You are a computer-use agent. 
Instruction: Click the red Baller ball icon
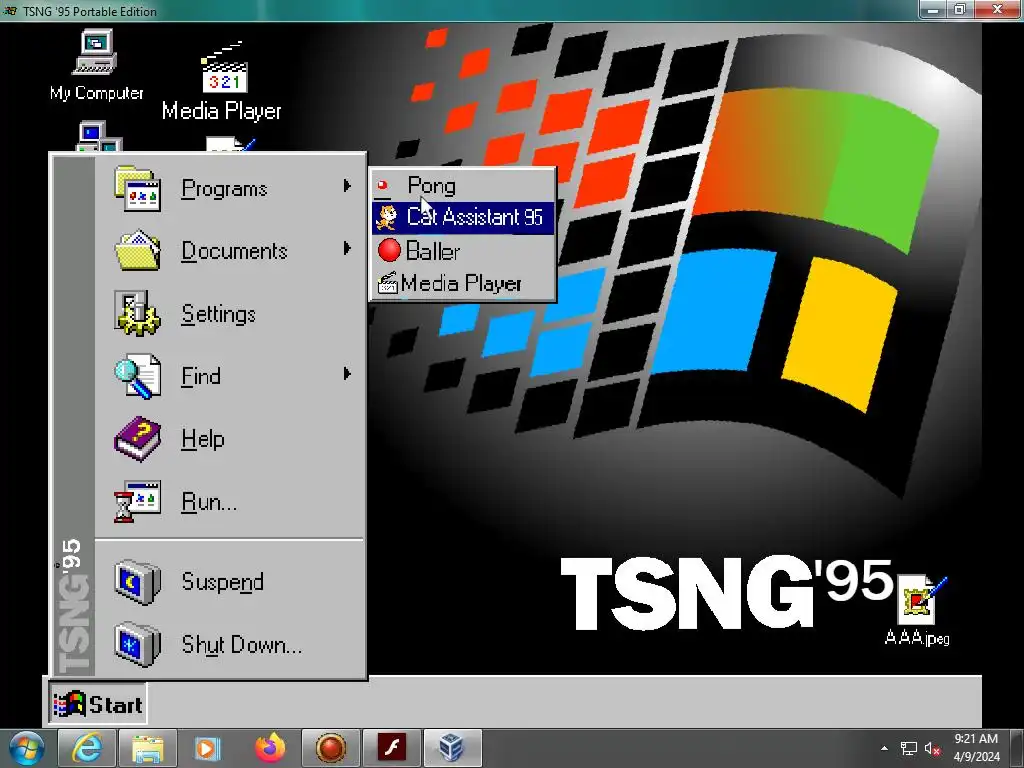coord(389,250)
